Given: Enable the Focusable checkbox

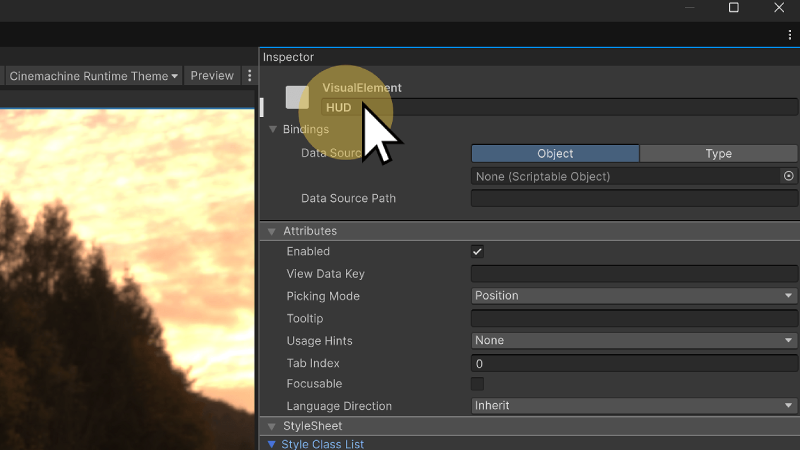Looking at the screenshot, I should coord(477,384).
